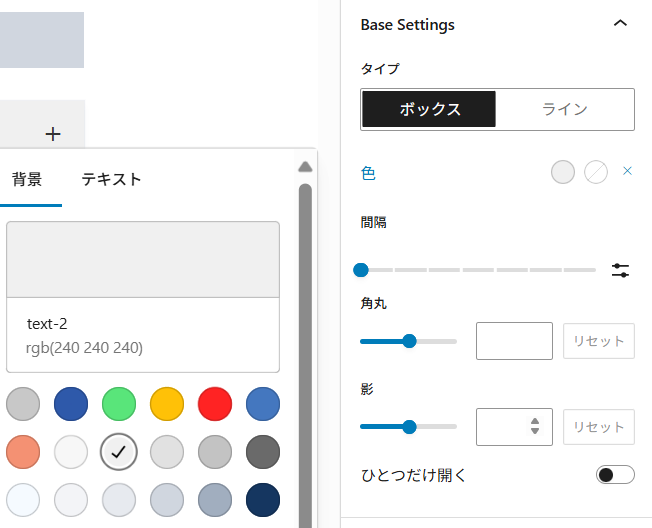Click the plus add block icon
The width and height of the screenshot is (652, 528).
[x=54, y=133]
